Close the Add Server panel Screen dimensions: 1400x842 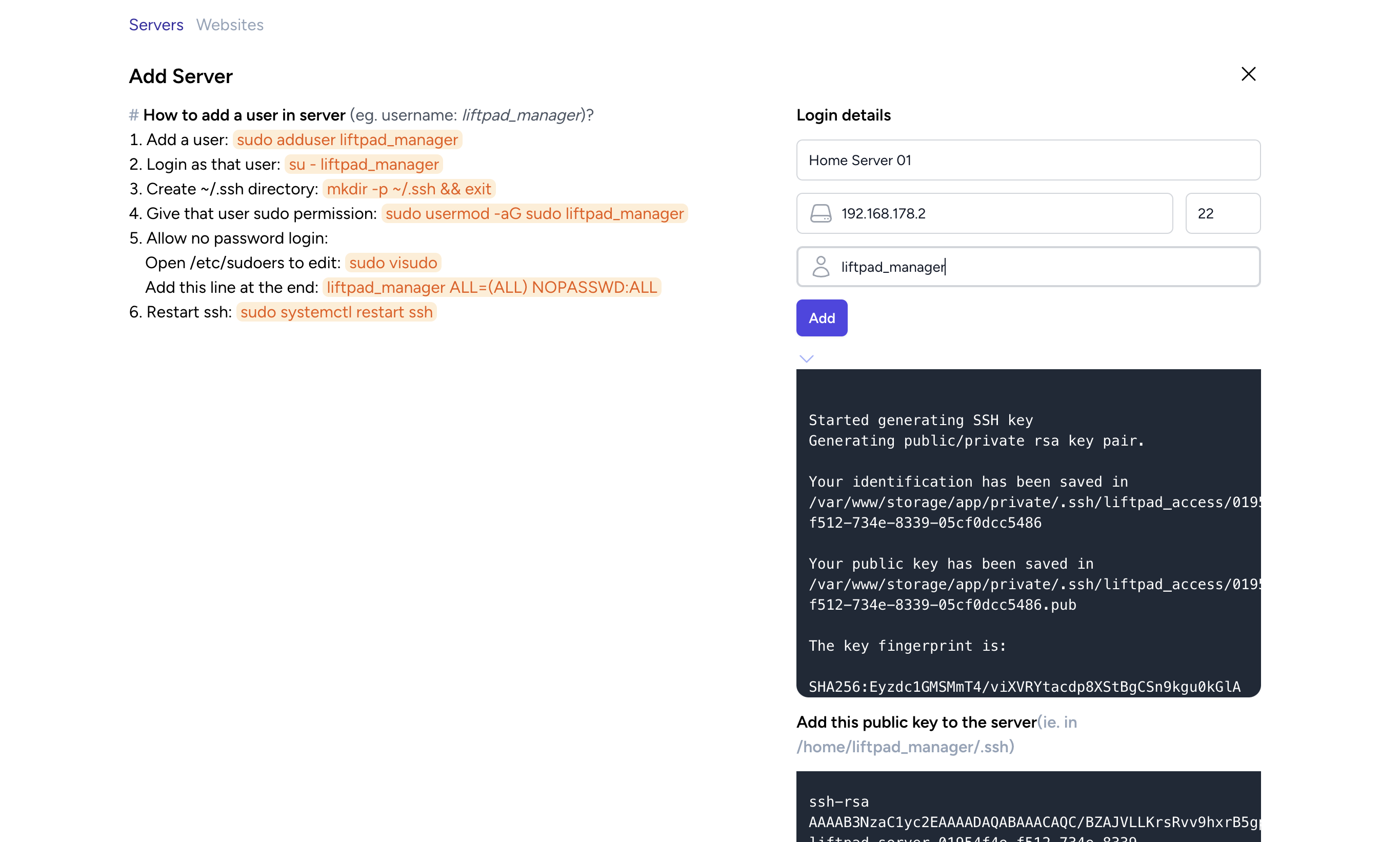point(1248,74)
